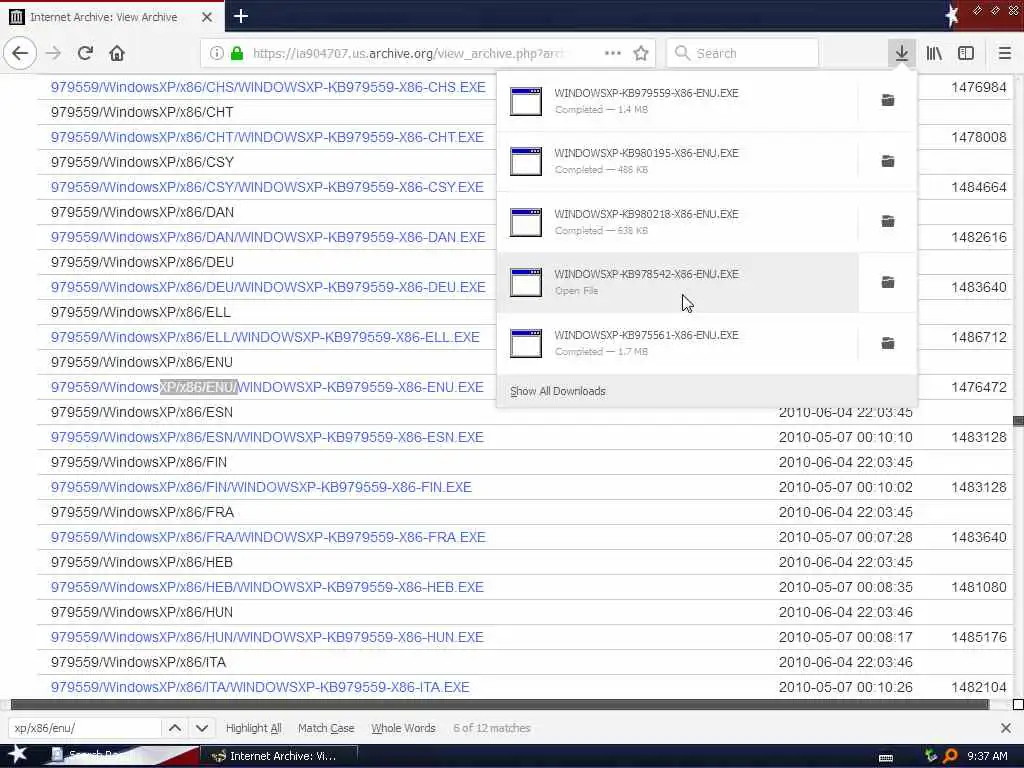The height and width of the screenshot is (768, 1024).
Task: Click the size value 1483128 in ESN row
Action: (978, 437)
